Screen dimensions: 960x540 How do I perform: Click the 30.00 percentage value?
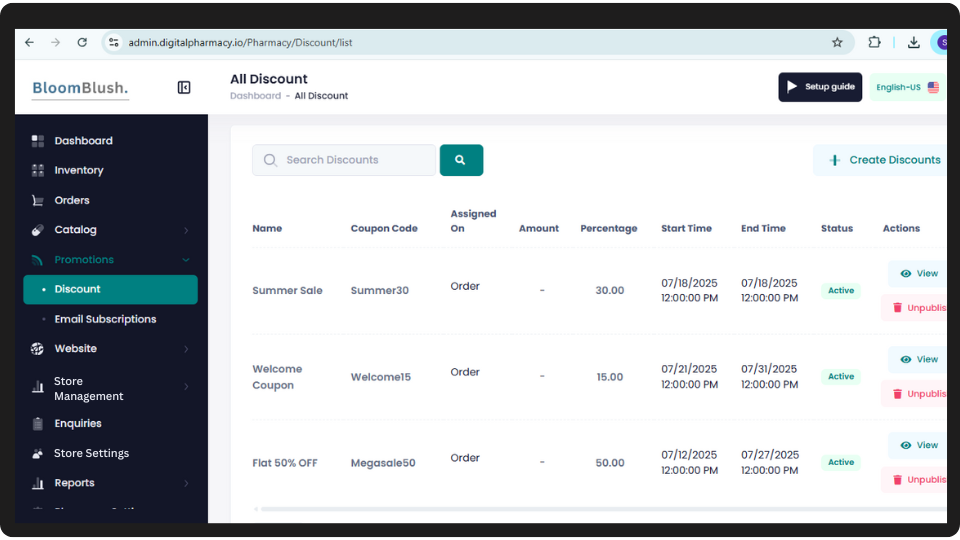[x=610, y=290]
